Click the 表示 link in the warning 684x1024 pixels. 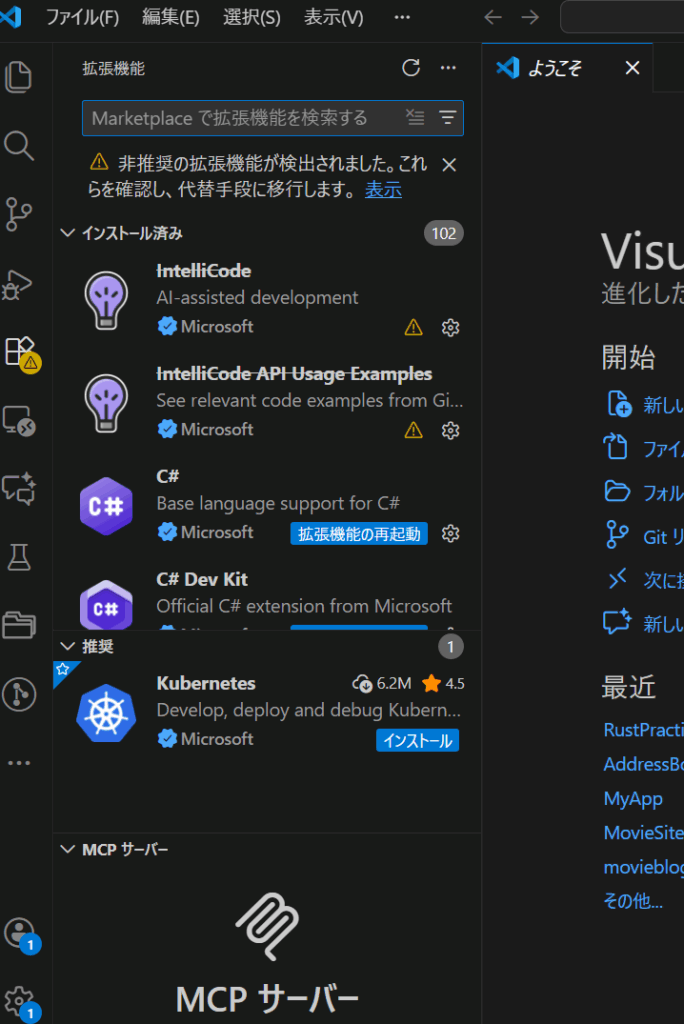(383, 190)
